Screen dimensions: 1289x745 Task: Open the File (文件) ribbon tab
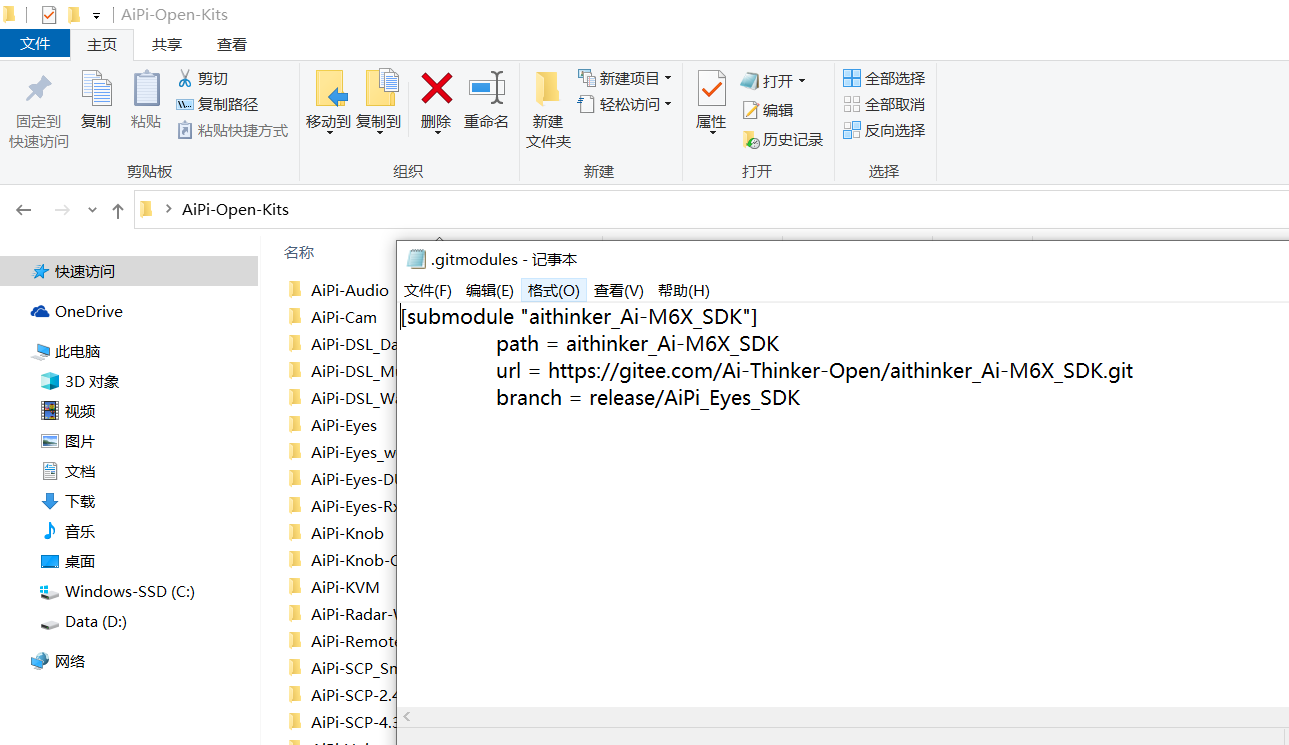[35, 44]
